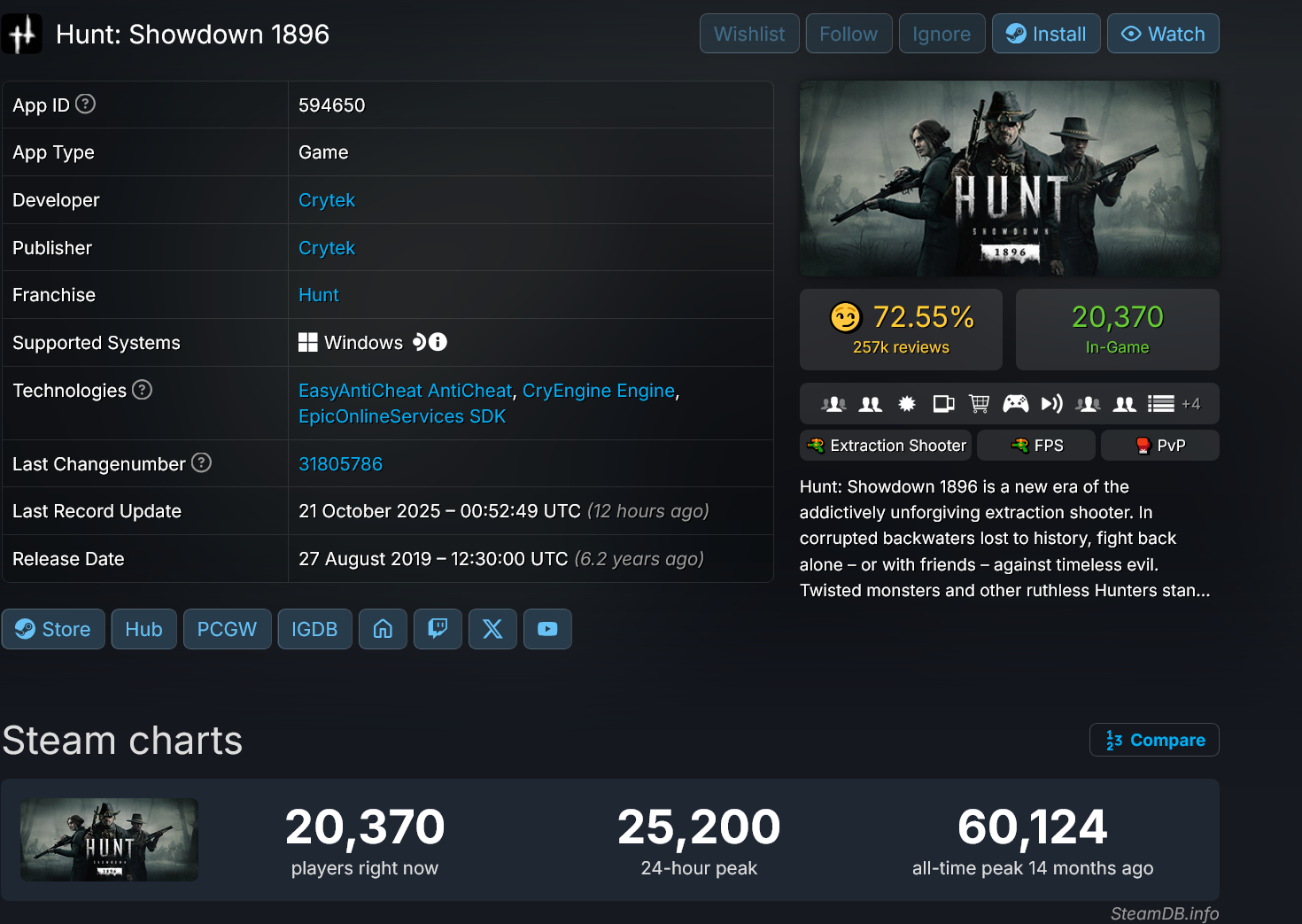Click the list-lines category icon
The width and height of the screenshot is (1302, 924).
coord(1161,404)
